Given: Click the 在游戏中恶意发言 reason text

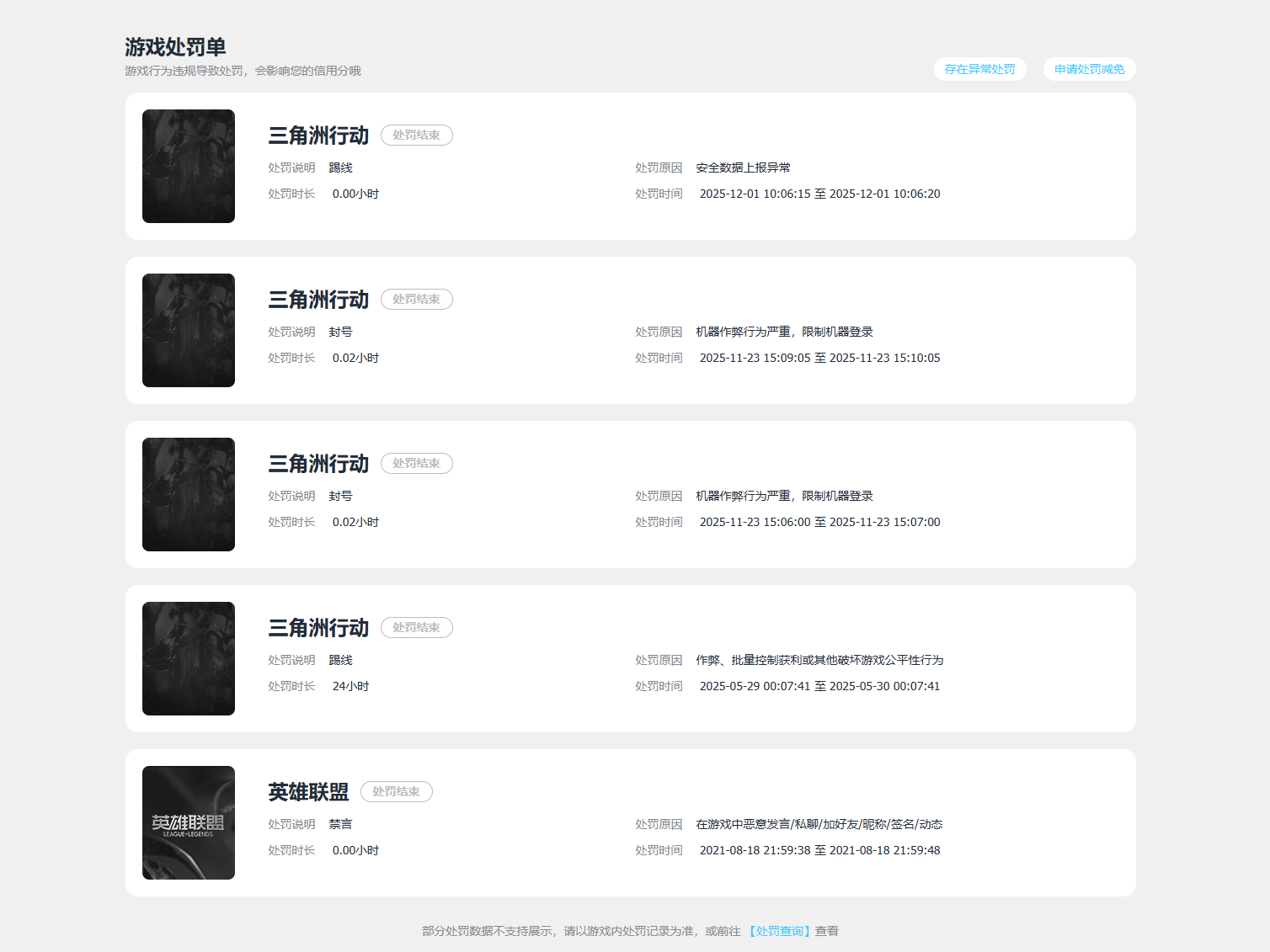Looking at the screenshot, I should click(819, 824).
